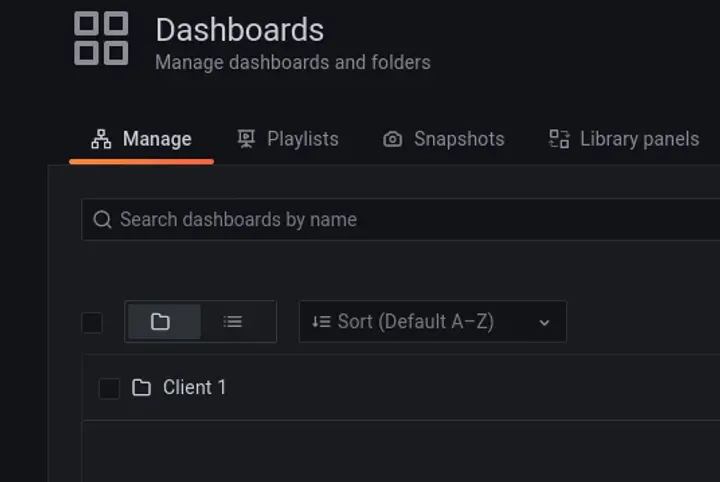
Task: Click the Dashboards grid icon
Action: (x=101, y=38)
